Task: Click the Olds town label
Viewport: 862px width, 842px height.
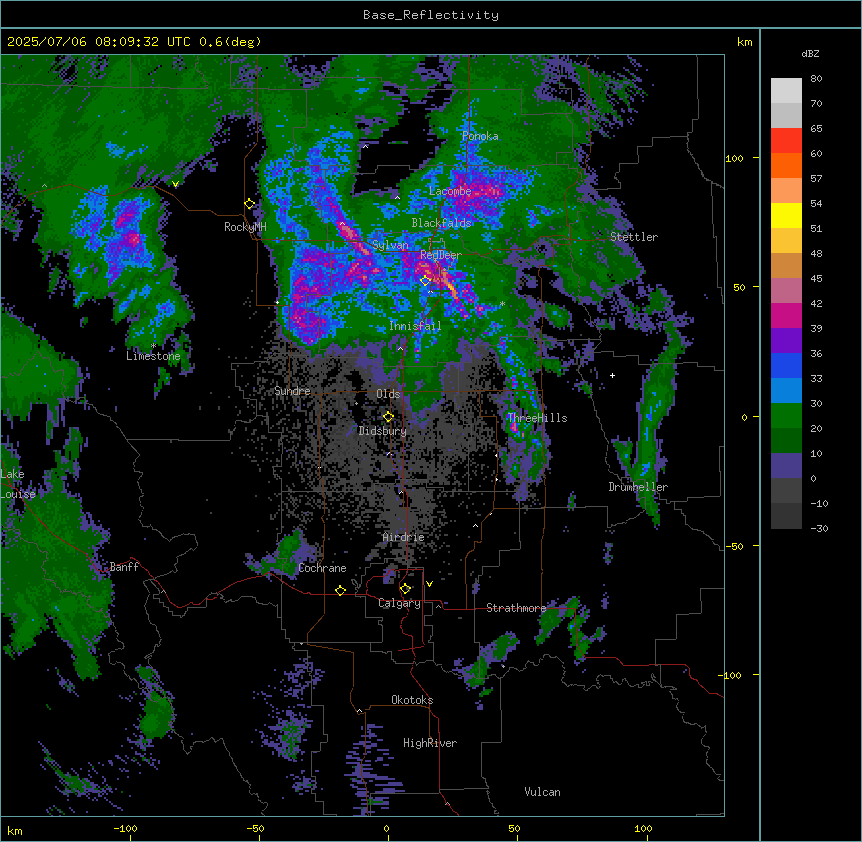Action: point(388,394)
